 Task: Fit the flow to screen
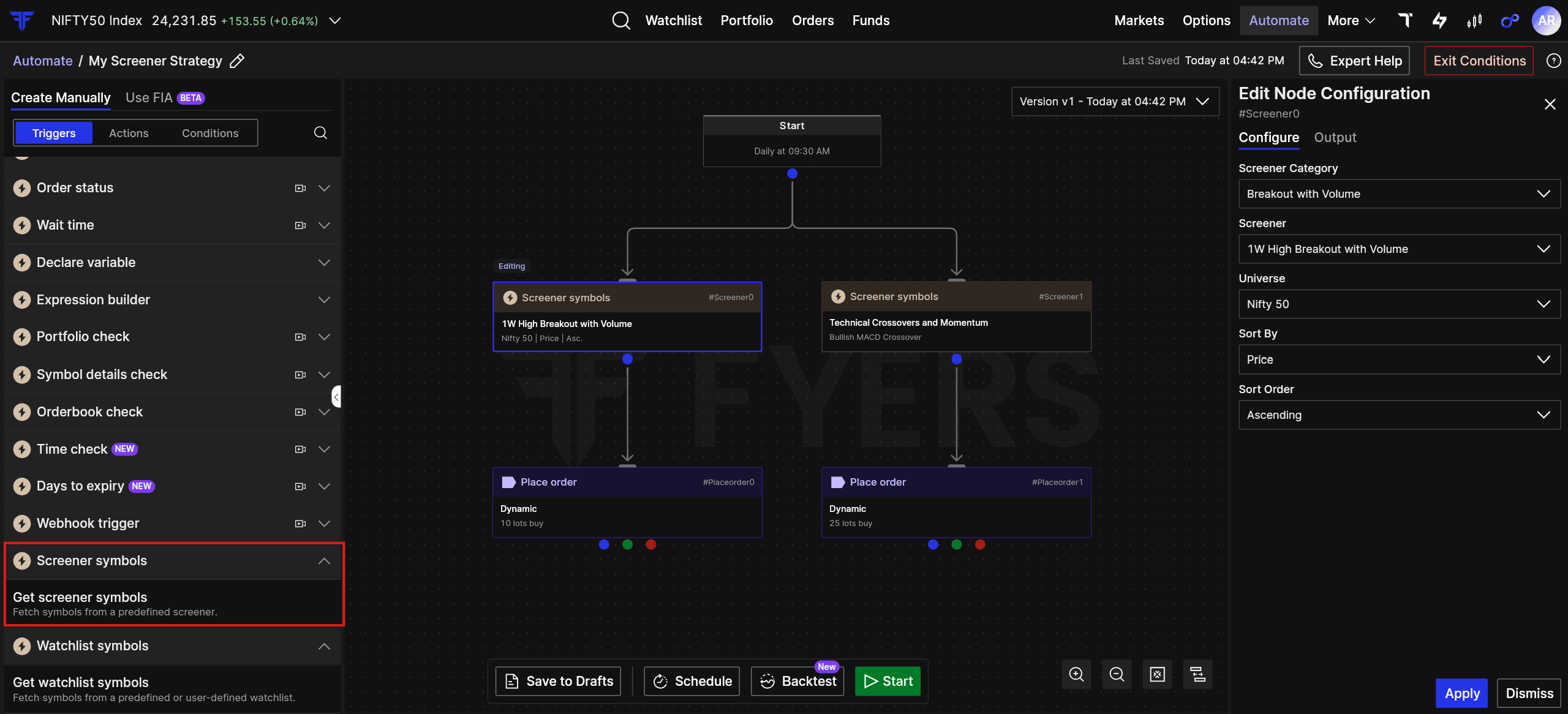coord(1157,674)
